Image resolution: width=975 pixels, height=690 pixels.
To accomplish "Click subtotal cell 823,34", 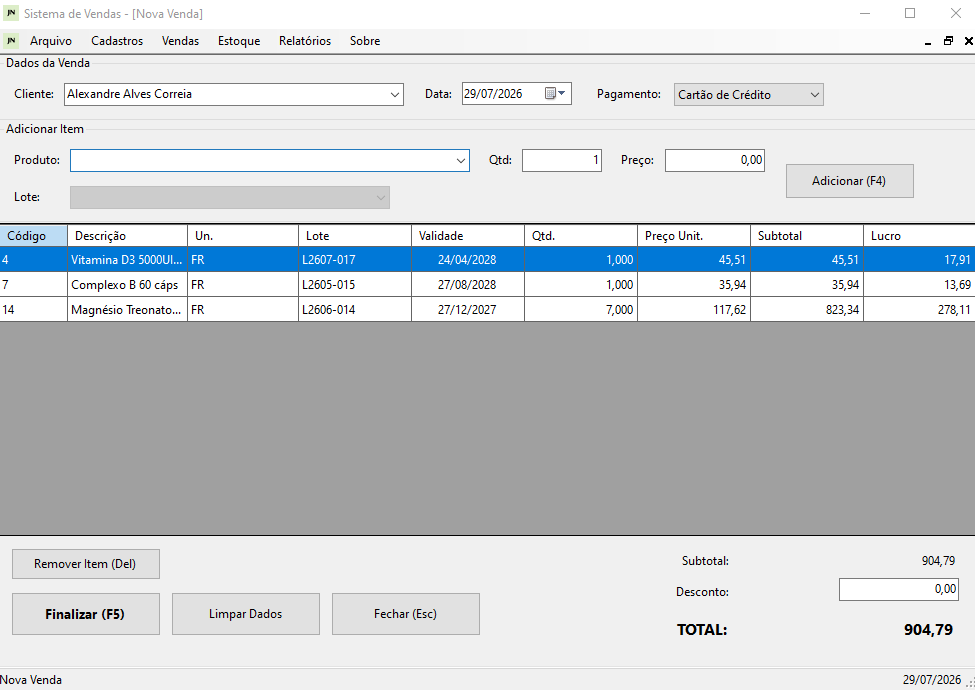I will click(x=807, y=310).
